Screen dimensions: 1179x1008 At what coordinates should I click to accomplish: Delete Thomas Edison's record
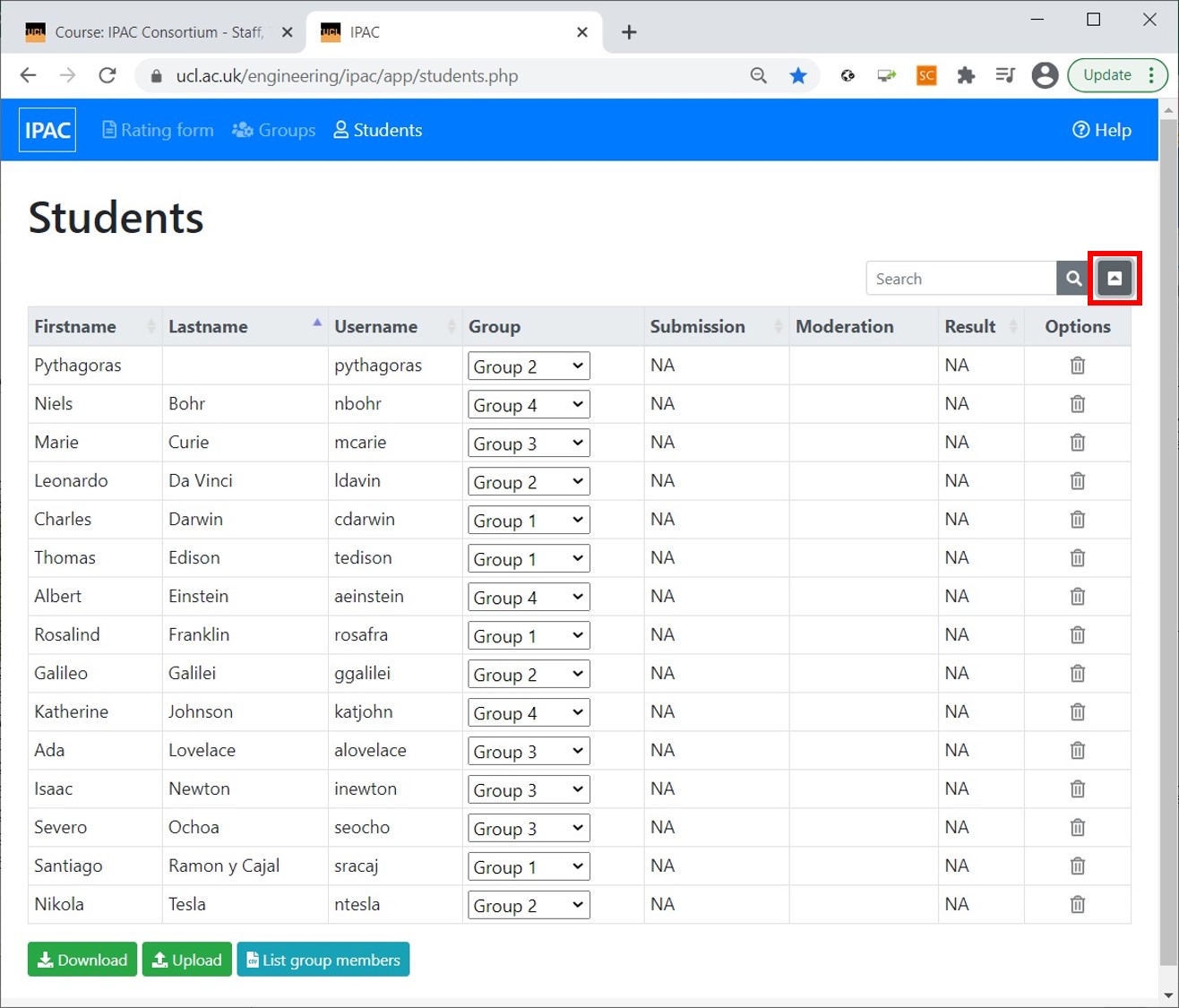[1078, 558]
